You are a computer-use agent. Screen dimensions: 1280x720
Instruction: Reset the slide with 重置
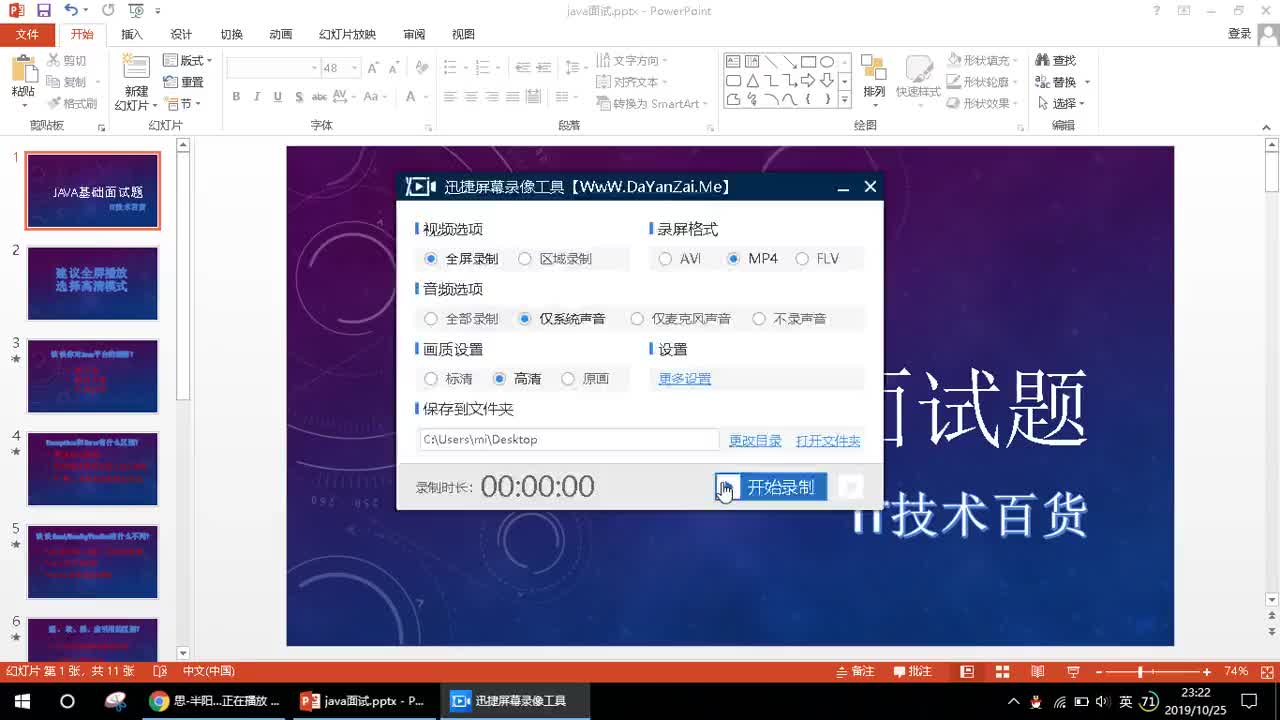tap(184, 82)
